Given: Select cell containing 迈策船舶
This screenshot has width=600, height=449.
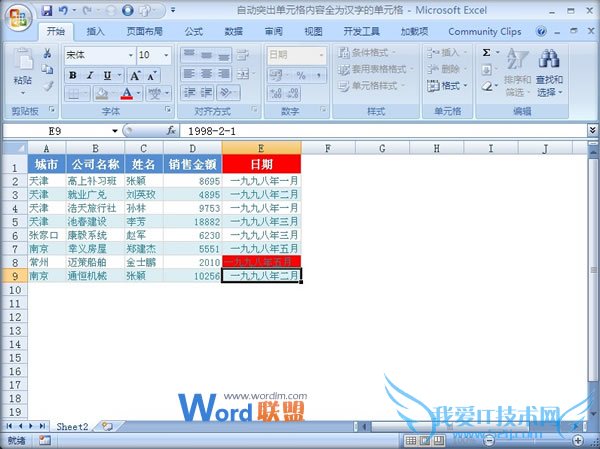Looking at the screenshot, I should (x=95, y=262).
